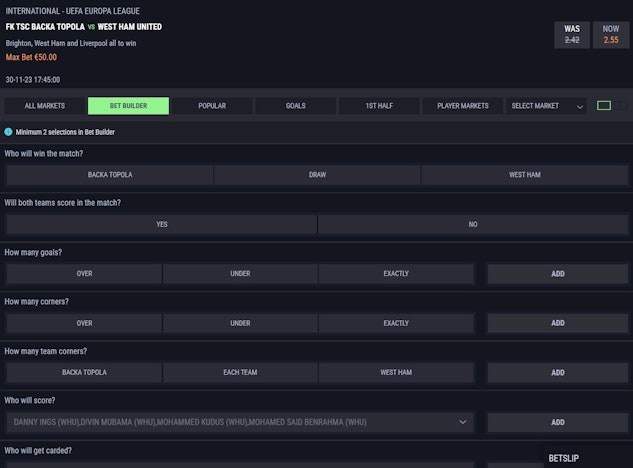Pick Backa Topola to win the match
The height and width of the screenshot is (468, 633).
click(110, 175)
